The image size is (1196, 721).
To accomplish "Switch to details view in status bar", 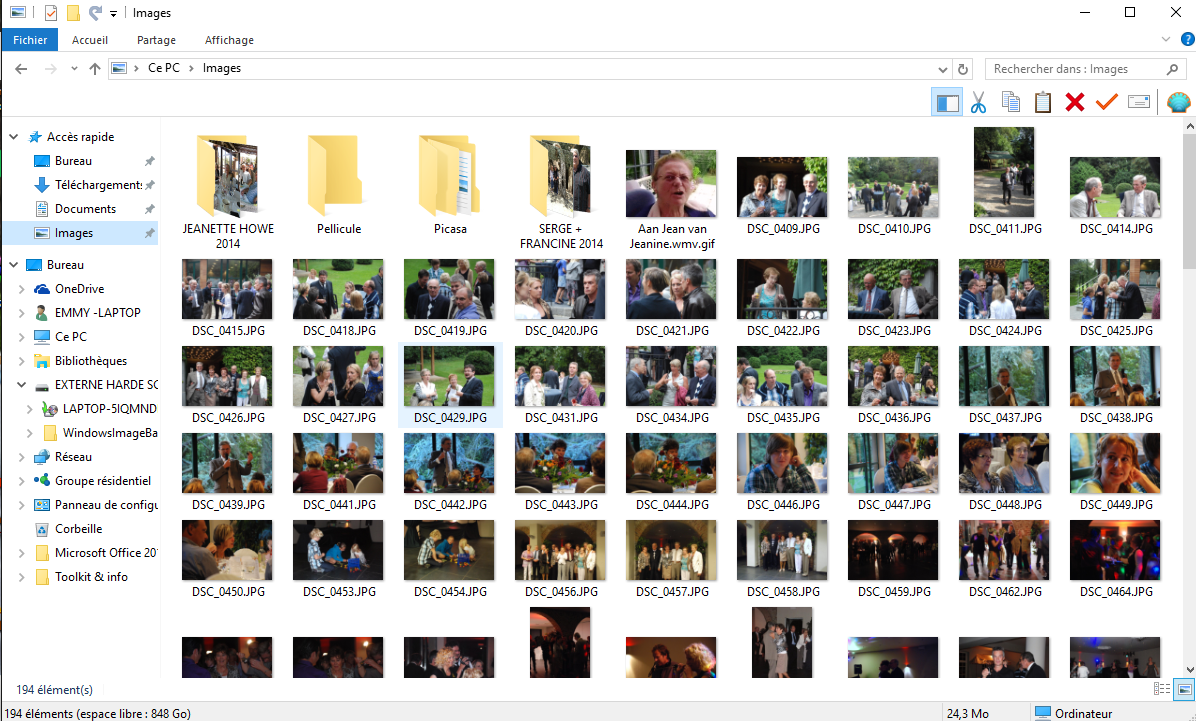I will click(1162, 689).
